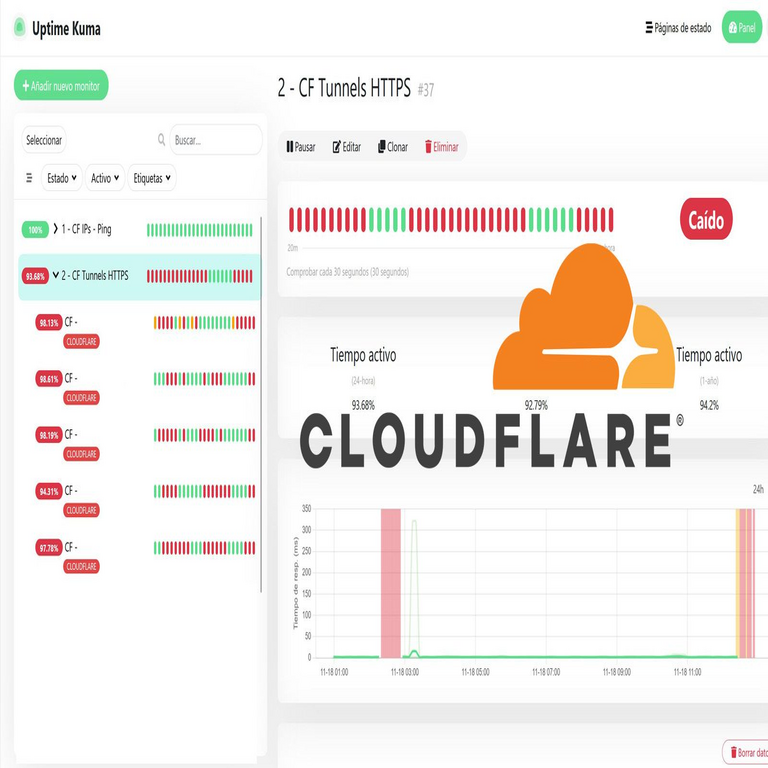Click the Editar pencil button
The width and height of the screenshot is (768, 768).
[x=347, y=146]
